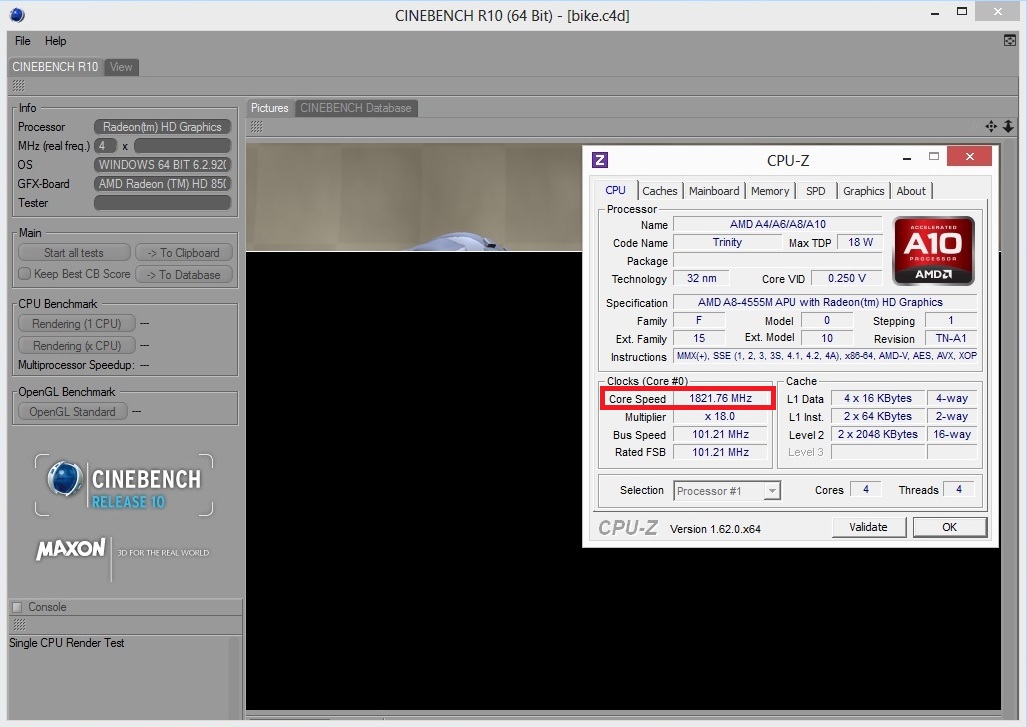Image resolution: width=1027 pixels, height=727 pixels.
Task: Click the Tester input field
Action: (162, 203)
